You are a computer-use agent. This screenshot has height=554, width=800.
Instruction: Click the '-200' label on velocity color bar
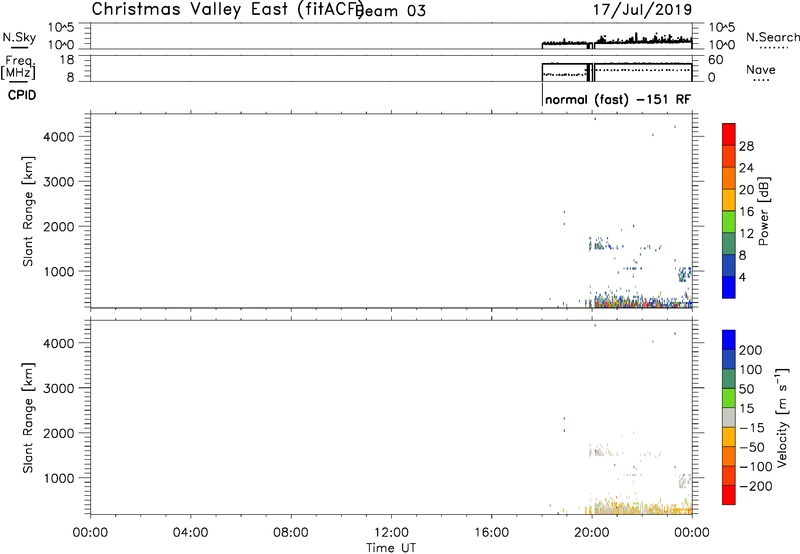tap(755, 486)
